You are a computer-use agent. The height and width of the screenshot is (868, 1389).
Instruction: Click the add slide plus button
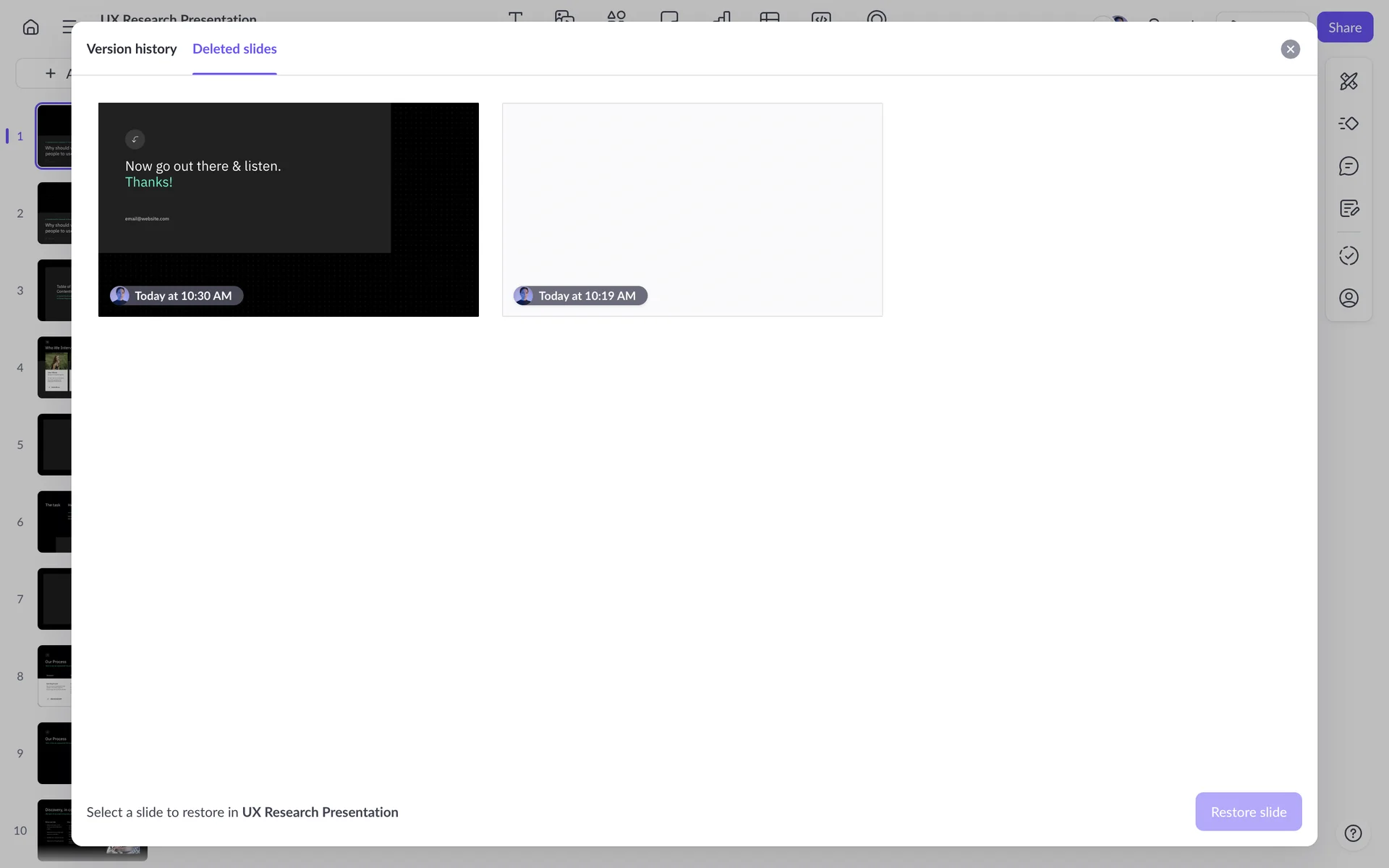point(50,73)
